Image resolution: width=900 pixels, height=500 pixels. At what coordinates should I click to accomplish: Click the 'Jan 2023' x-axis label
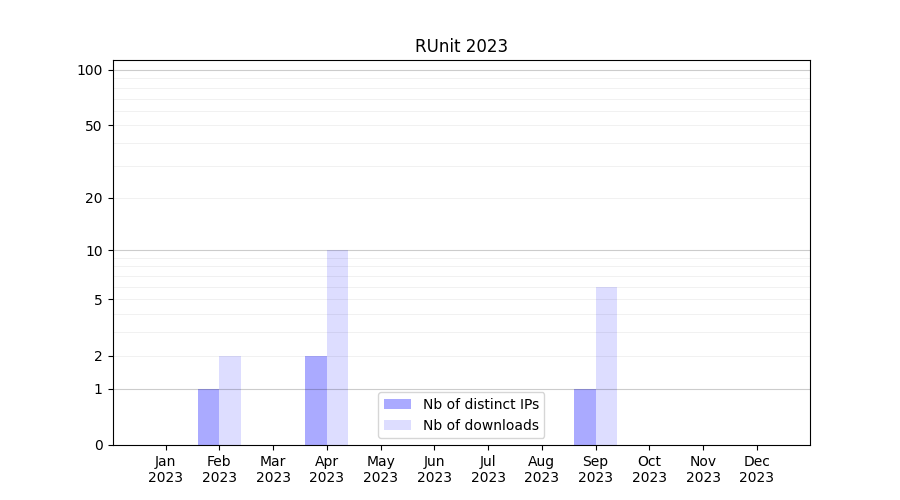pos(166,469)
